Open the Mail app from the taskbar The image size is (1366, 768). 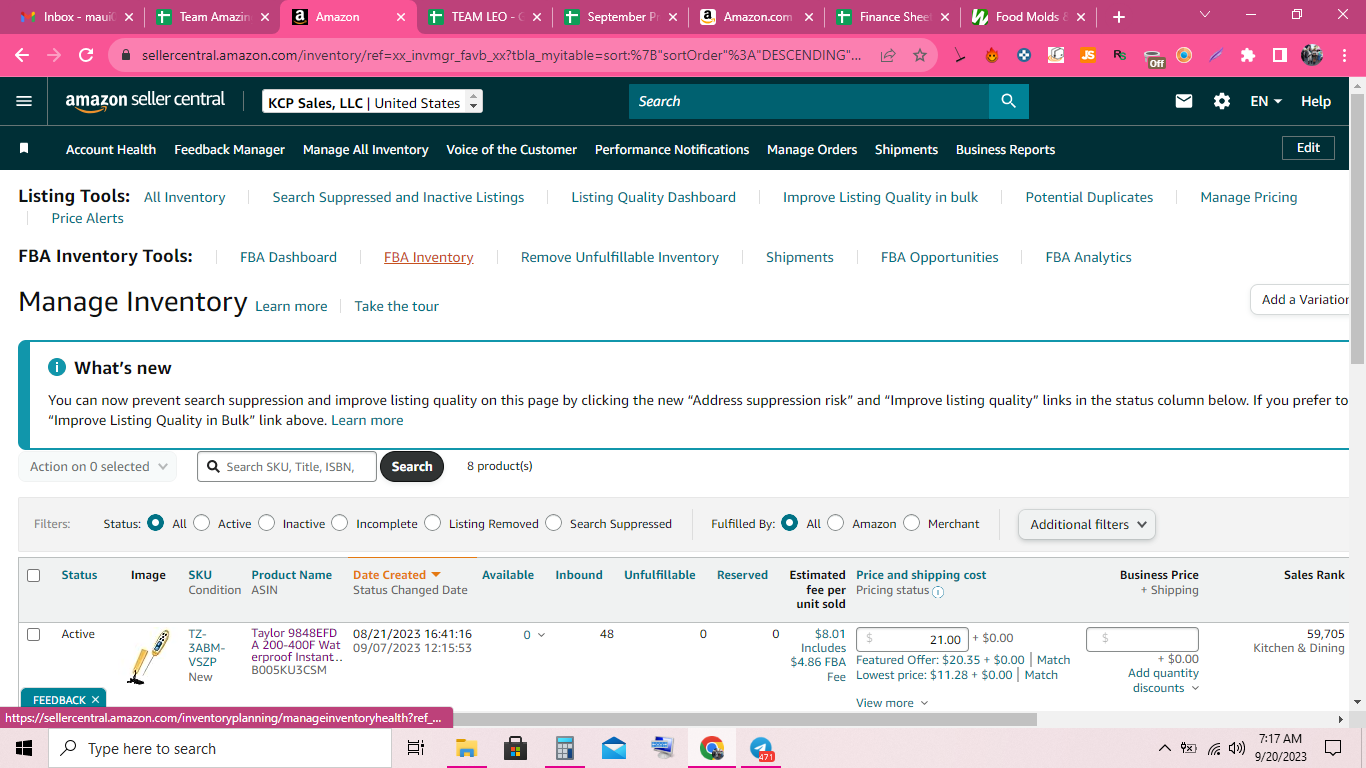click(x=614, y=748)
